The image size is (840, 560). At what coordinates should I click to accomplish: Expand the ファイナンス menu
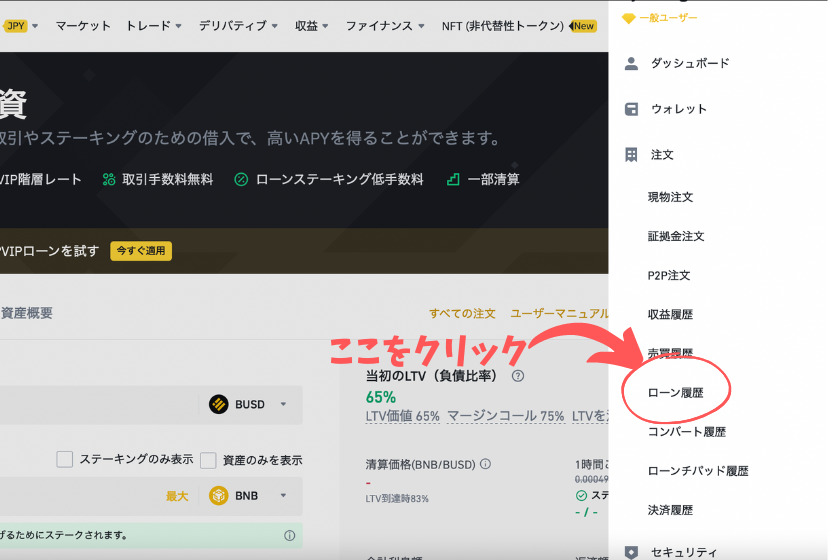[385, 26]
